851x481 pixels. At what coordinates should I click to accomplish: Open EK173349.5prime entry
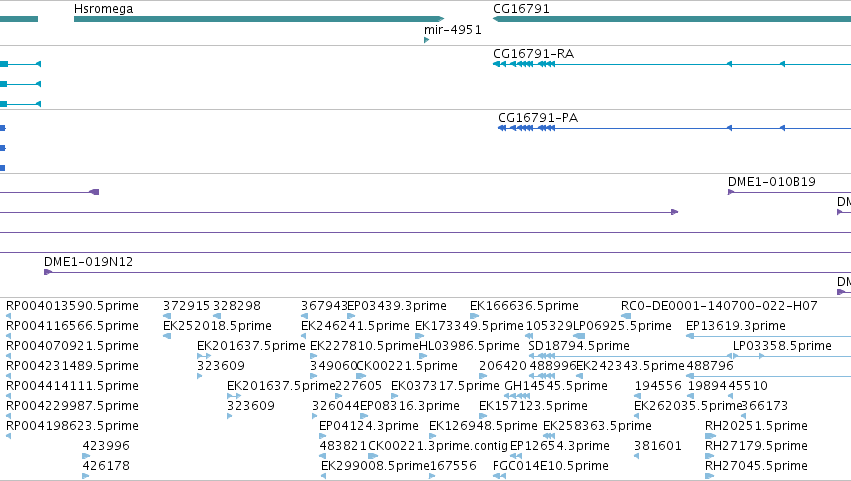coord(469,326)
